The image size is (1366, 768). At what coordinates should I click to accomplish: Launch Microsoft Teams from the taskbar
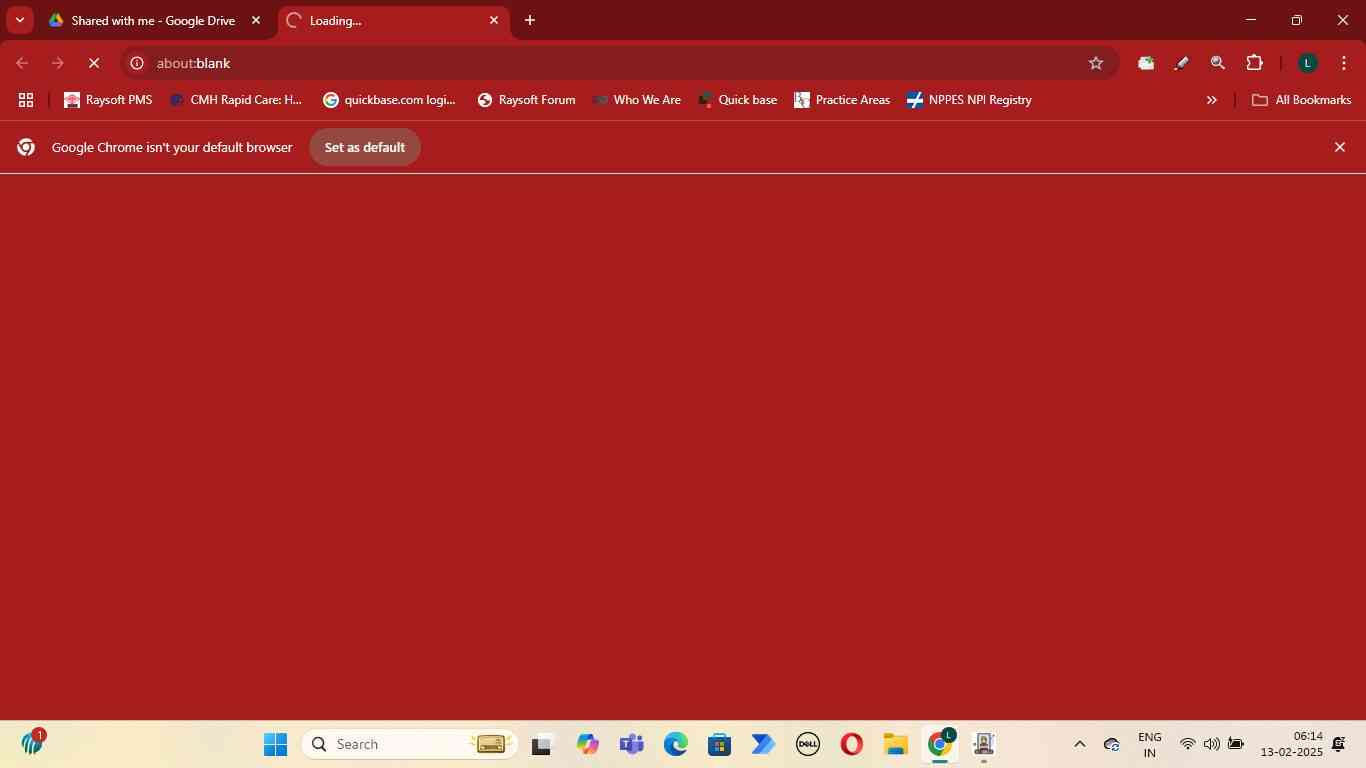pos(631,744)
